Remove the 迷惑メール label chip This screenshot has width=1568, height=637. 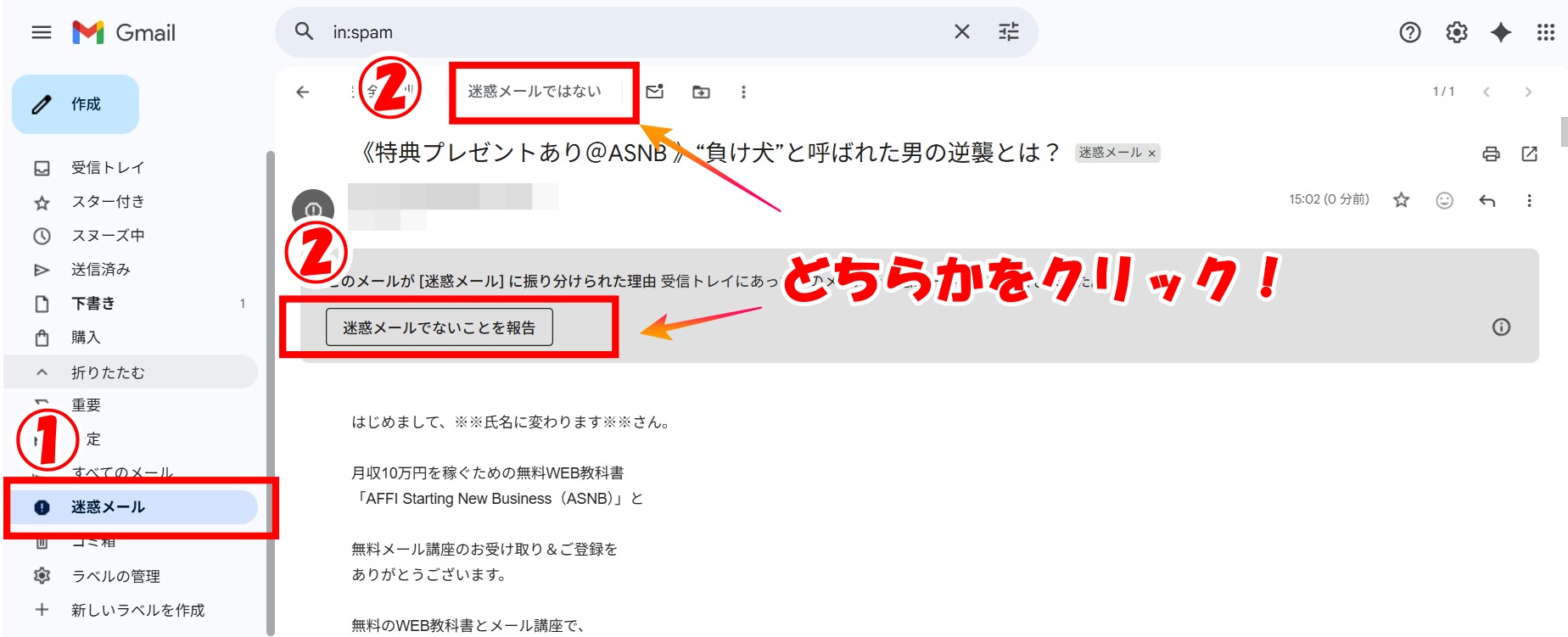click(1151, 154)
